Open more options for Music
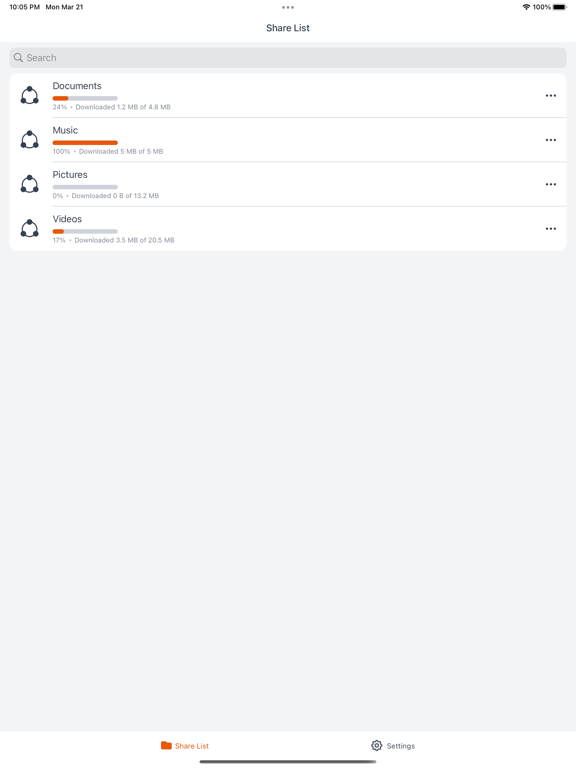 coord(551,140)
